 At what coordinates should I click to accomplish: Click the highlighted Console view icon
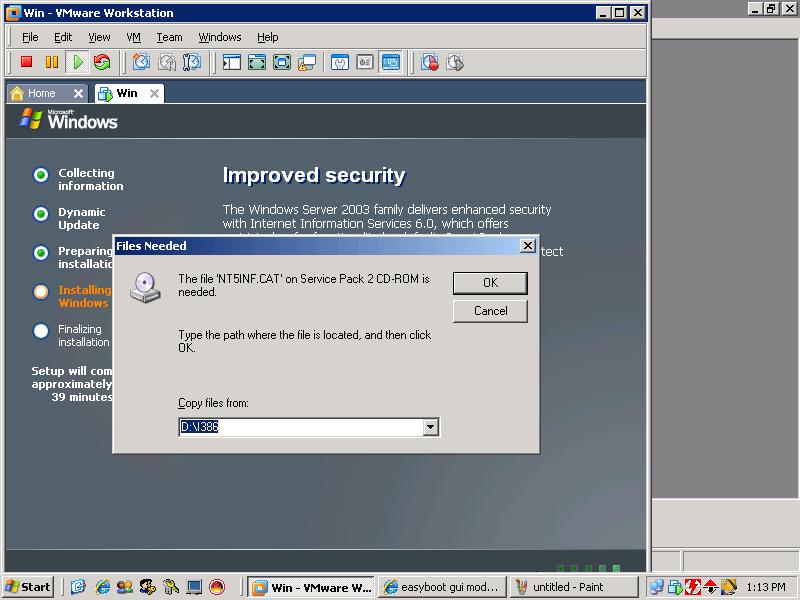point(390,62)
